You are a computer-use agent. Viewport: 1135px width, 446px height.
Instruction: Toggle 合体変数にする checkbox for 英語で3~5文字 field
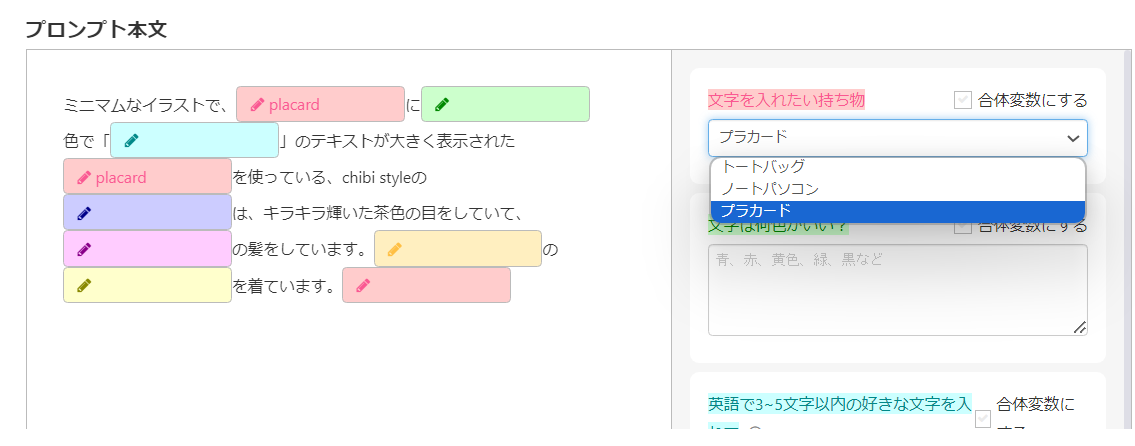coord(983,418)
